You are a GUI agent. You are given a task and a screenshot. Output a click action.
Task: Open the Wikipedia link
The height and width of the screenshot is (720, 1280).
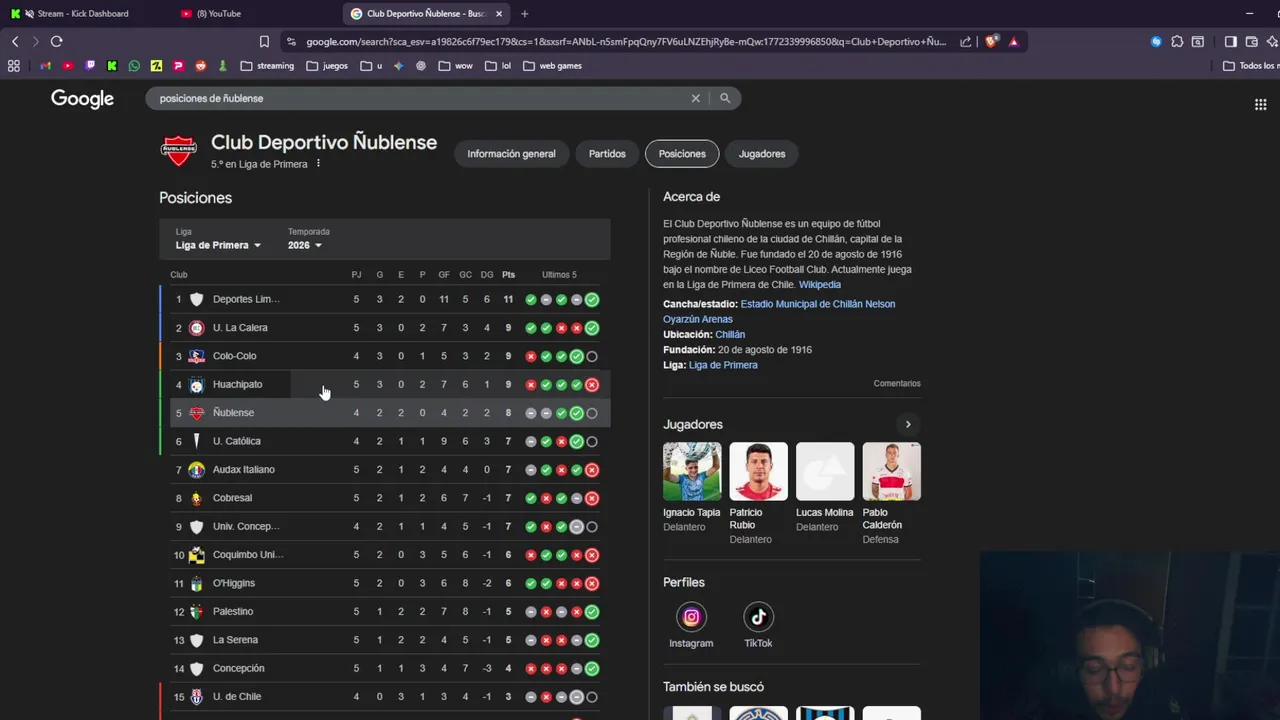[820, 285]
